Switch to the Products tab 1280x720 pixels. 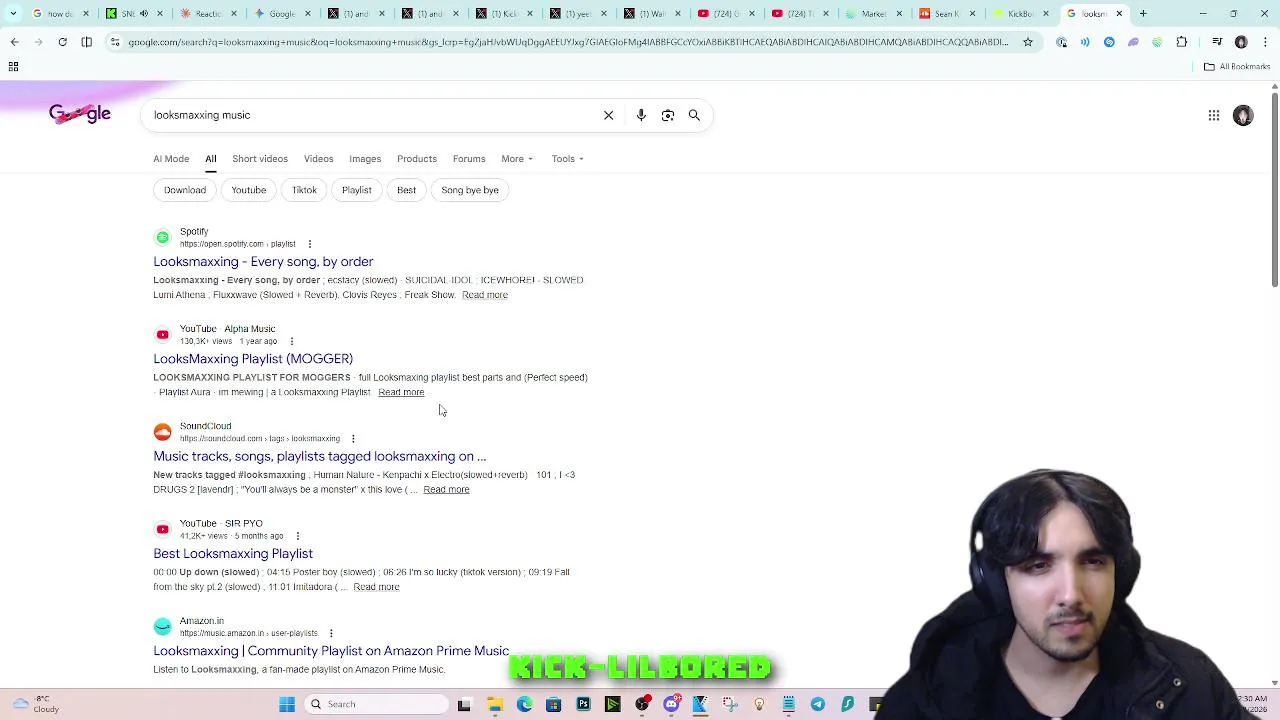pos(417,159)
